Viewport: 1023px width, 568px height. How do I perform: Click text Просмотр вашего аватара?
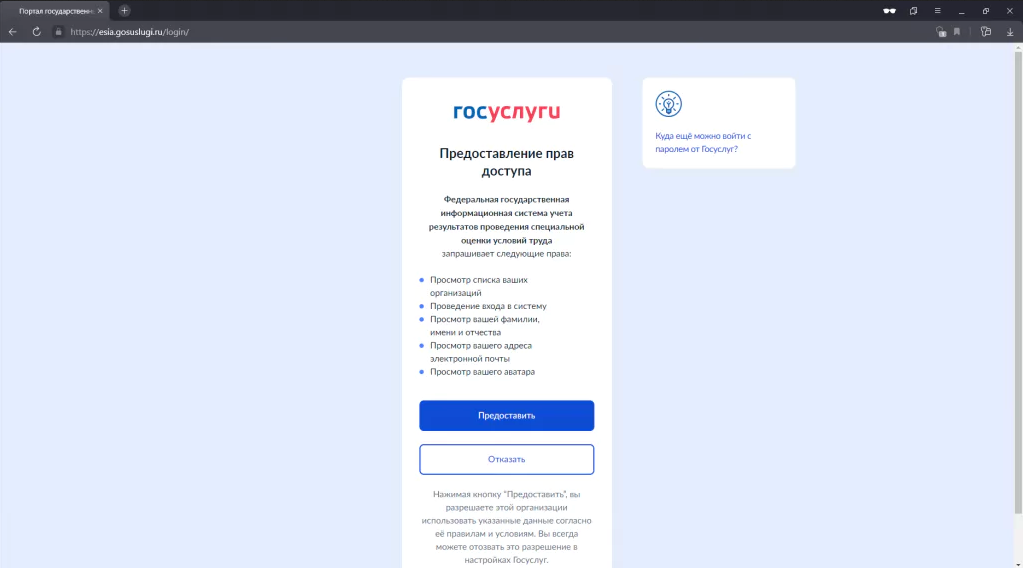(482, 372)
